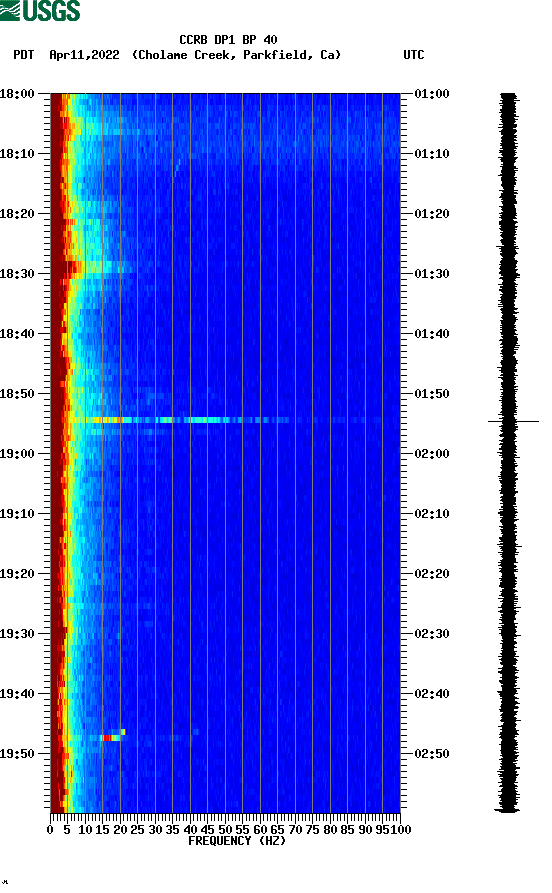The image size is (552, 893).
Task: Click the 18:20 PDT time label
Action: coord(17,214)
